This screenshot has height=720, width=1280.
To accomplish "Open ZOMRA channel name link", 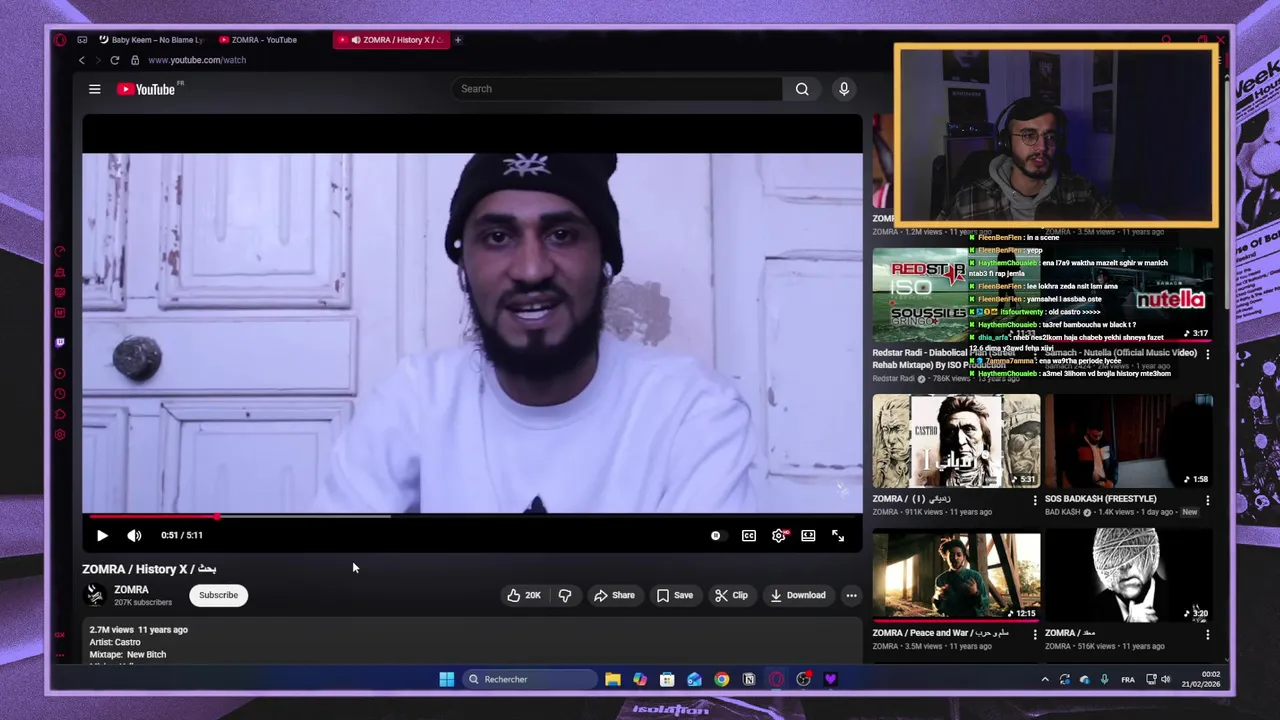I will pos(131,590).
